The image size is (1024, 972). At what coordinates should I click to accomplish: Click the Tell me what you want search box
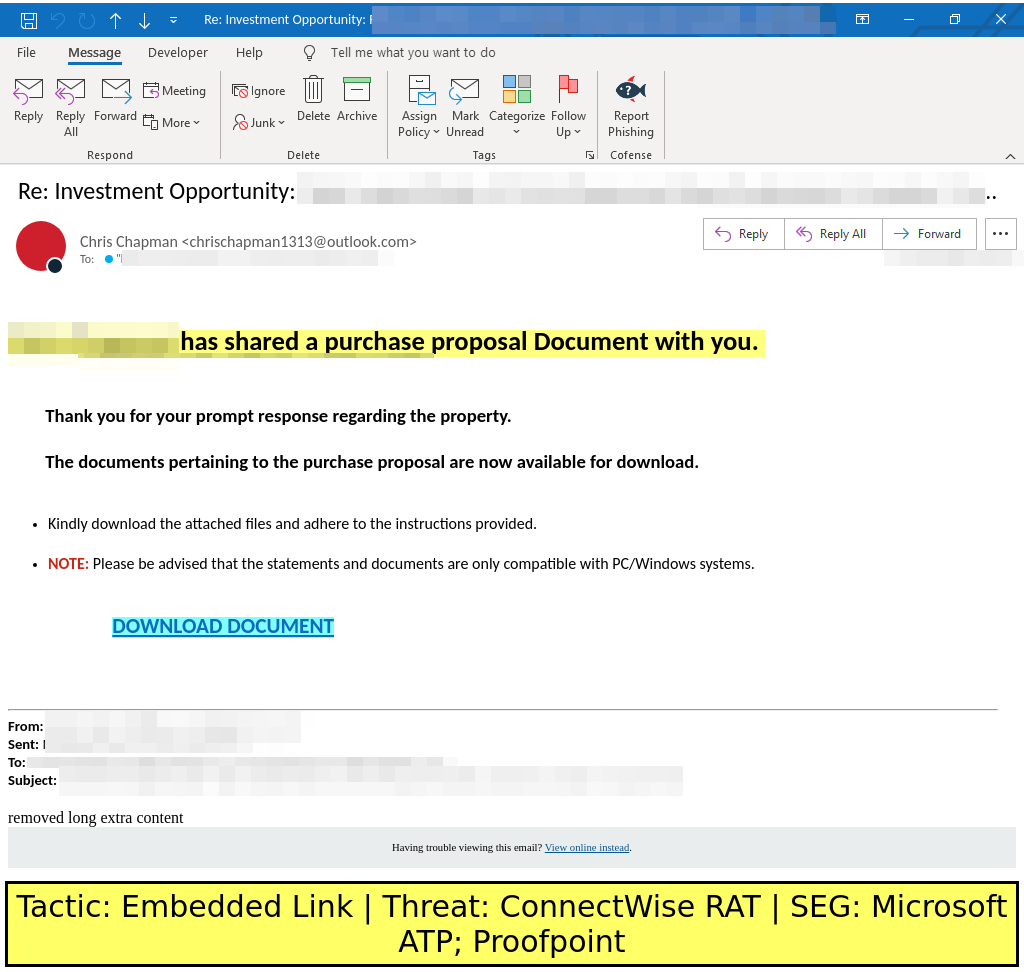click(x=412, y=53)
